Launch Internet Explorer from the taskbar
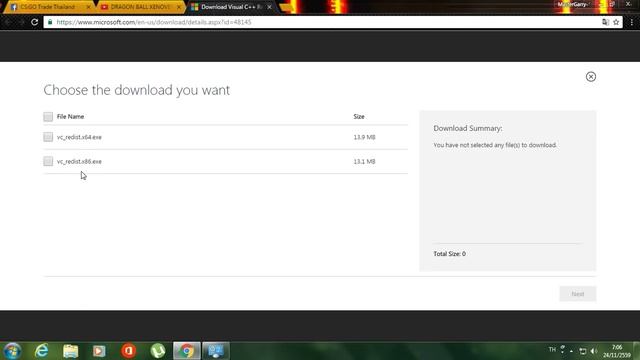Viewport: 640px width, 360px height. [42, 351]
